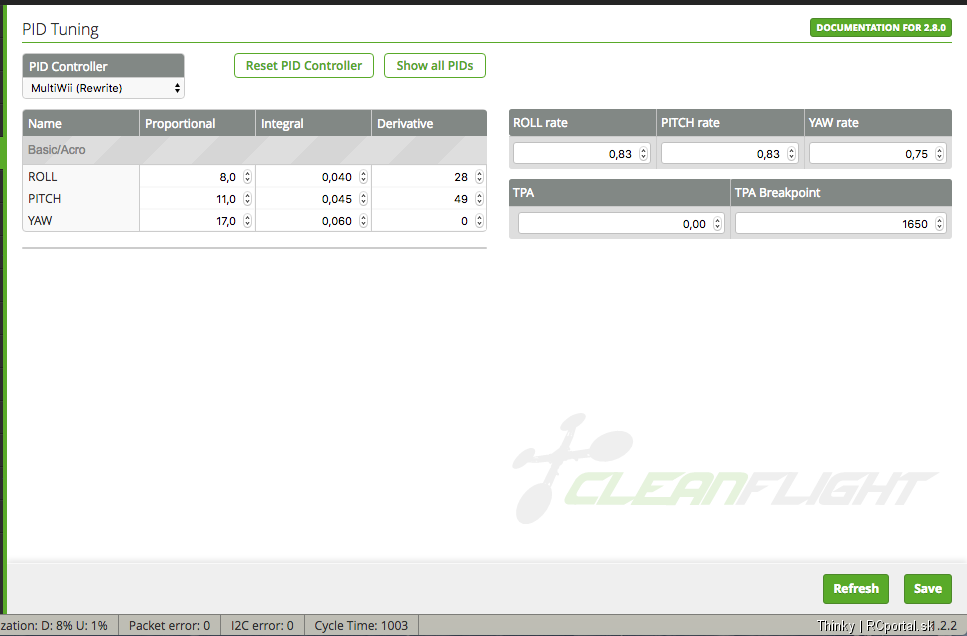This screenshot has width=967, height=636.
Task: Click the ROLL row label
Action: coord(43,177)
